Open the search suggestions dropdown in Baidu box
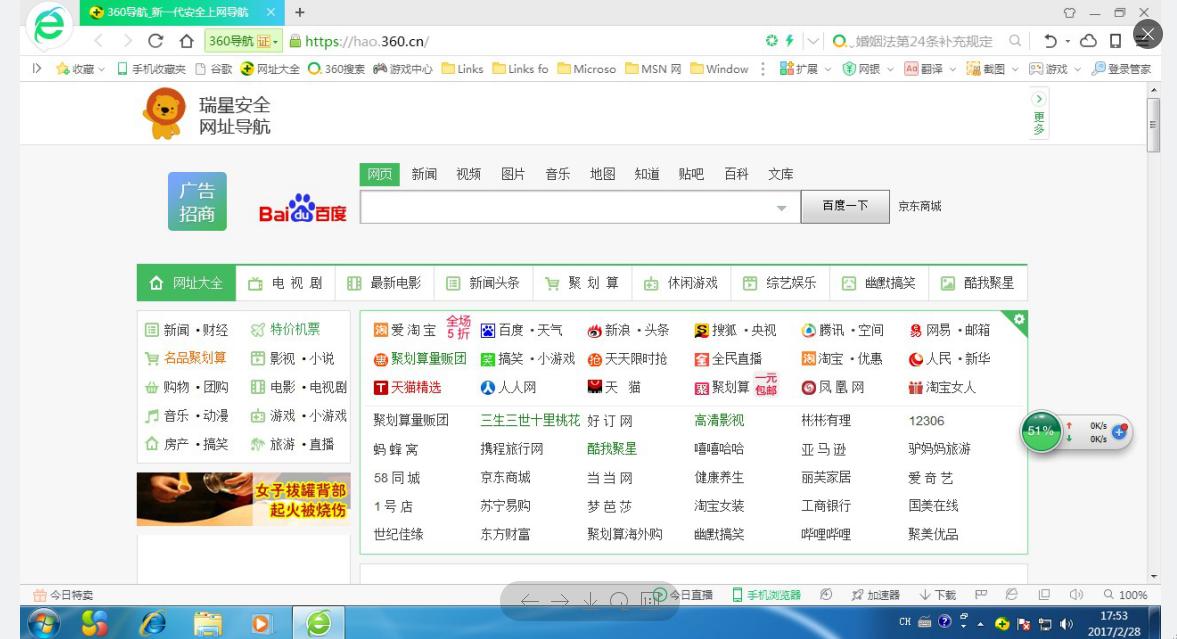This screenshot has width=1177, height=639. coord(784,206)
